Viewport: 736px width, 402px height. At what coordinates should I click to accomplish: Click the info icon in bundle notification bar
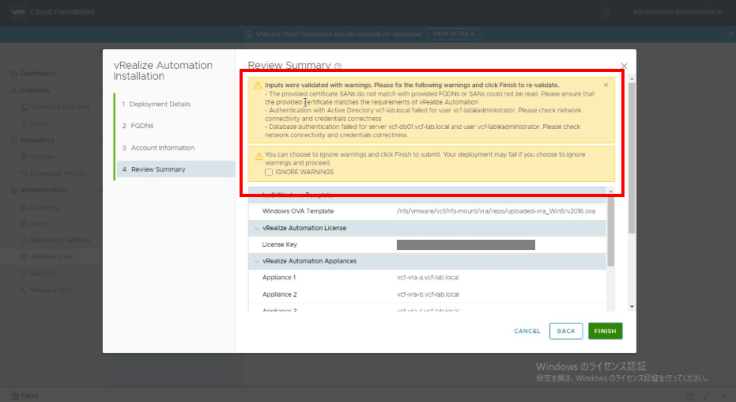tap(248, 34)
